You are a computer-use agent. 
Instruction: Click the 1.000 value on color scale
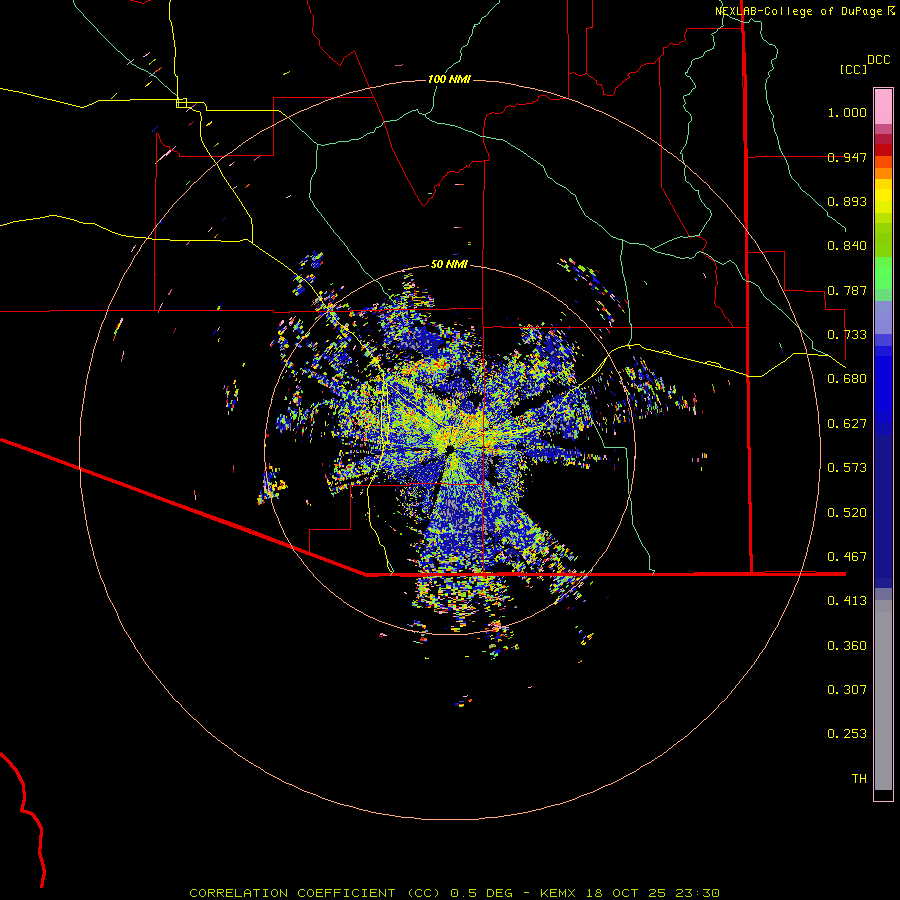pyautogui.click(x=847, y=112)
